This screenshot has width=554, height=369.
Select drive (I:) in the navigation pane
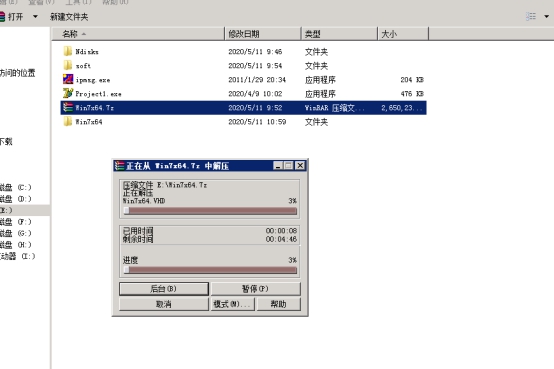click(18, 256)
